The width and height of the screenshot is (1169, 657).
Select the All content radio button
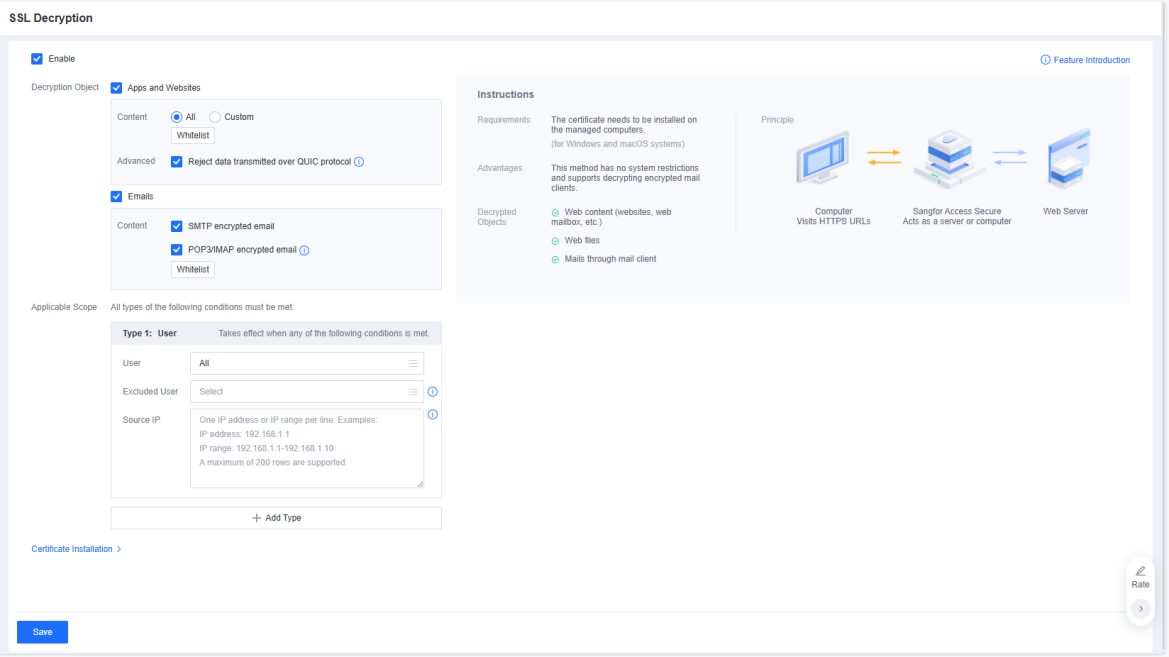tap(177, 117)
